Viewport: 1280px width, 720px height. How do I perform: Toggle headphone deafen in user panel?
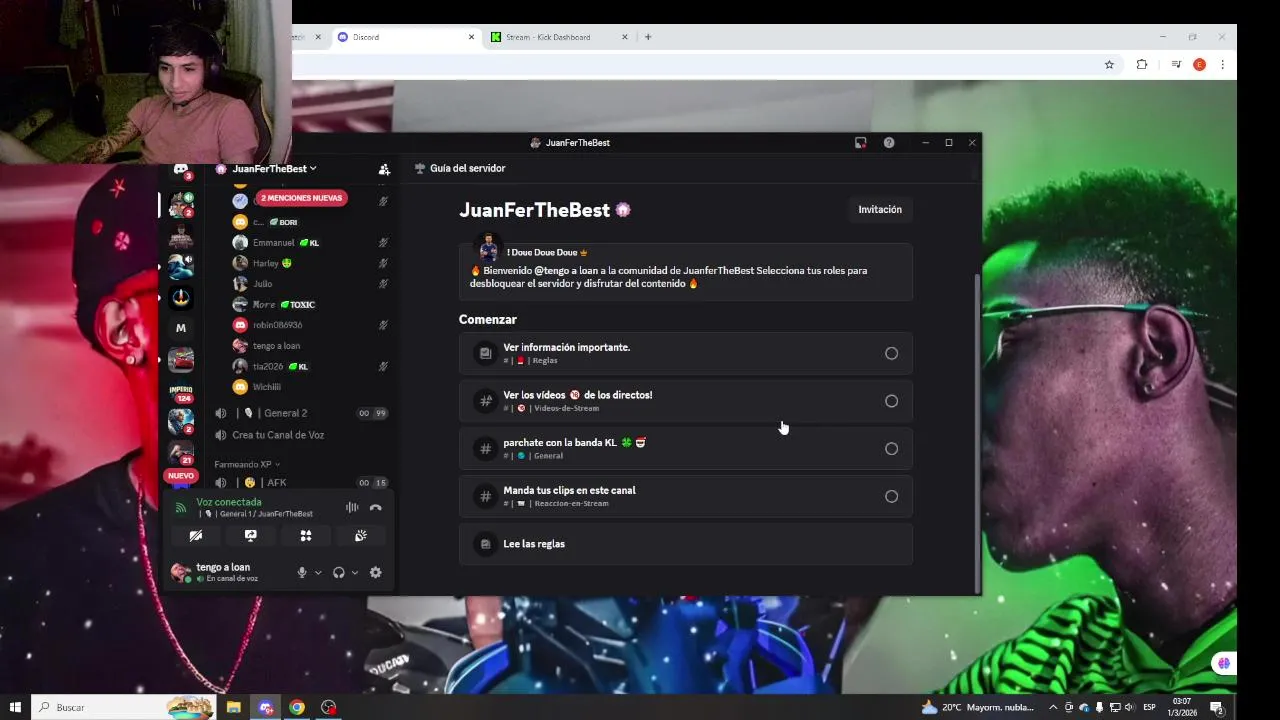click(339, 573)
